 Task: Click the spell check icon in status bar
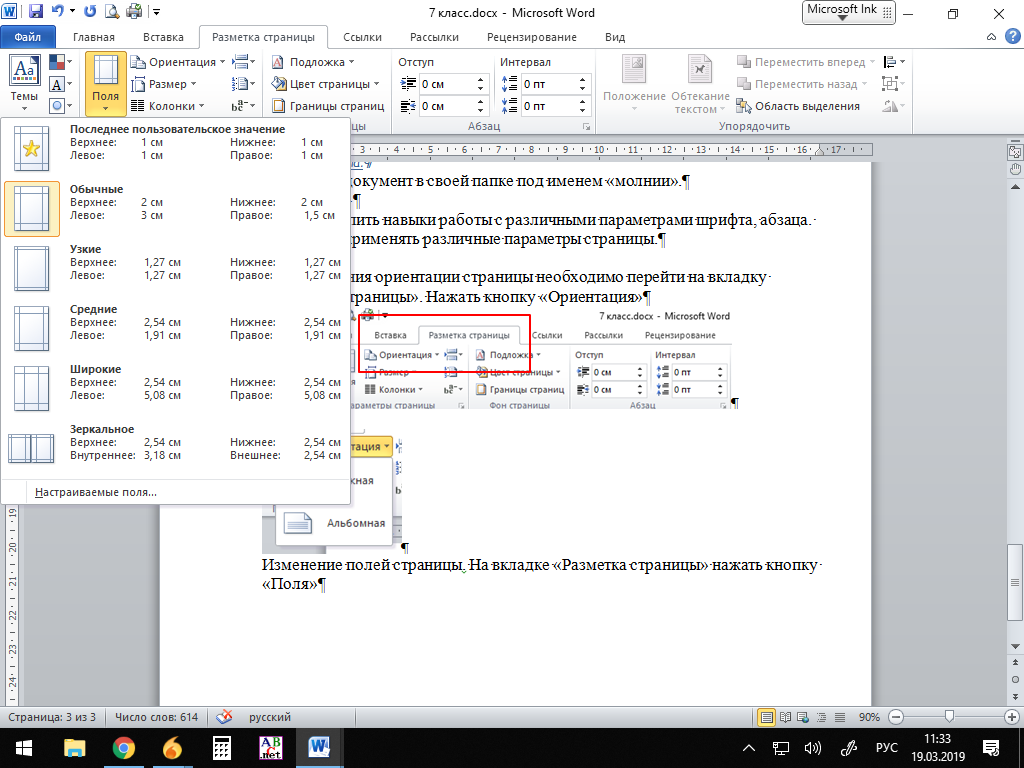[x=226, y=717]
